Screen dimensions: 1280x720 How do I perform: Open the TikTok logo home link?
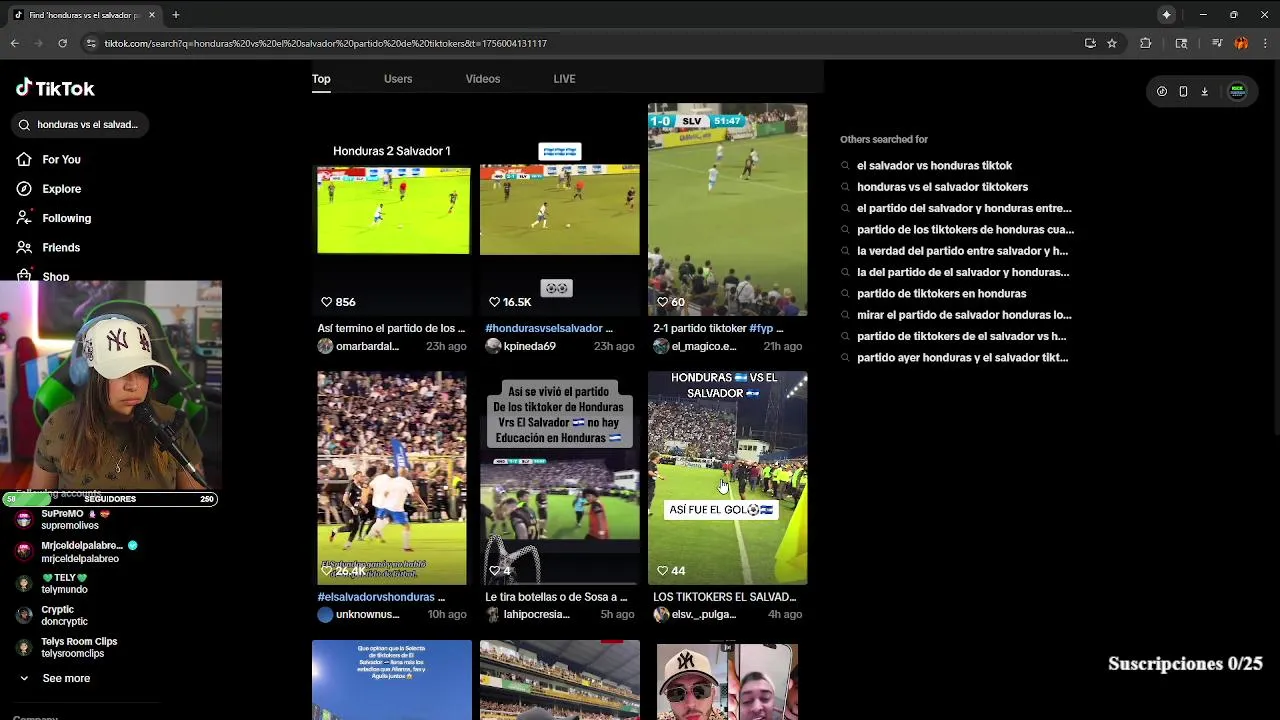click(x=55, y=88)
